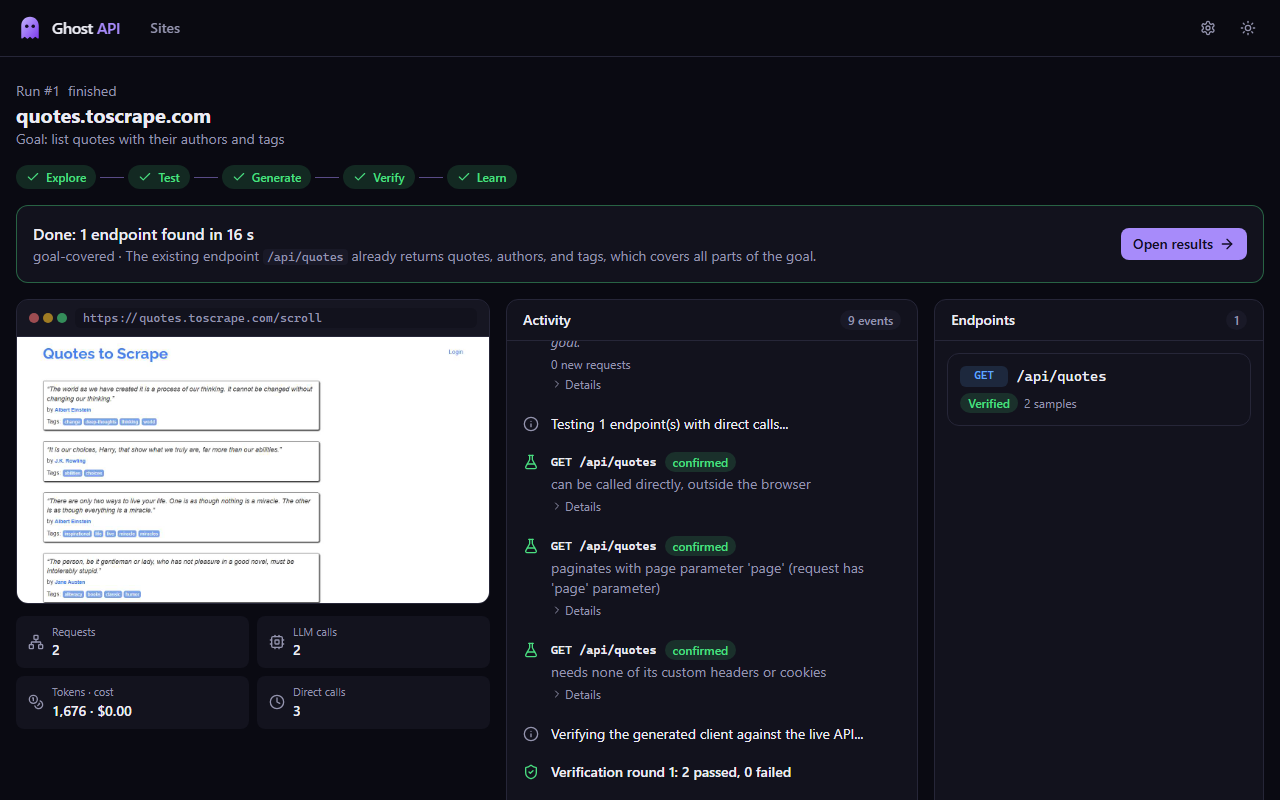Open the GET /api/quotes endpoint card

1099,390
